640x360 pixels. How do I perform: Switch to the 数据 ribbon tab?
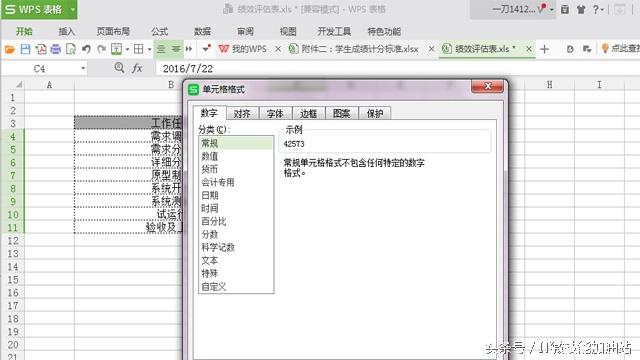click(x=202, y=31)
